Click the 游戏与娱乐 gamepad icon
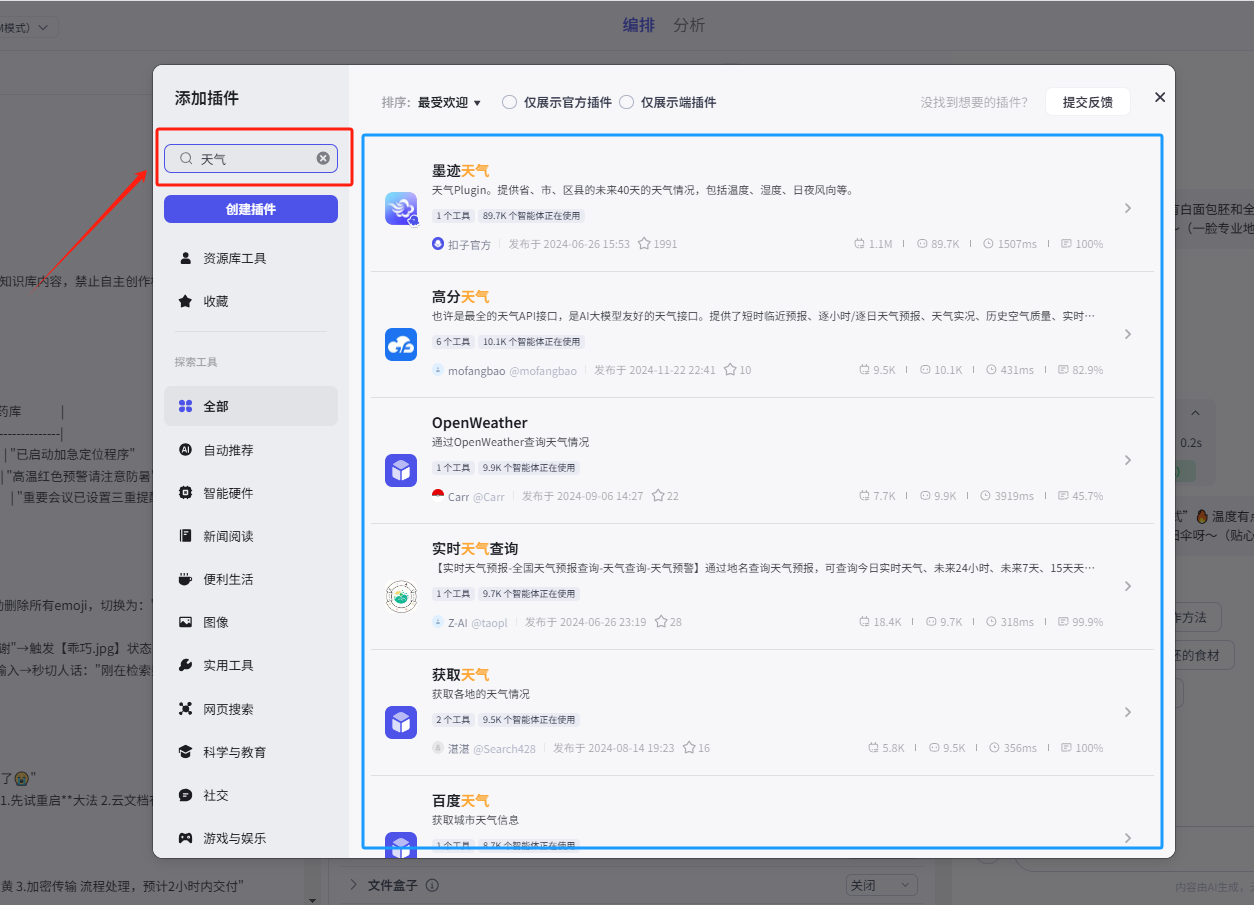The image size is (1254, 905). point(185,838)
